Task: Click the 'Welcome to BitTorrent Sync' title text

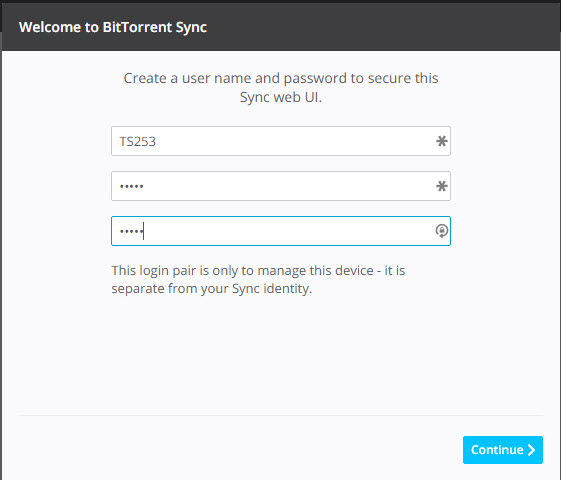Action: click(x=113, y=27)
